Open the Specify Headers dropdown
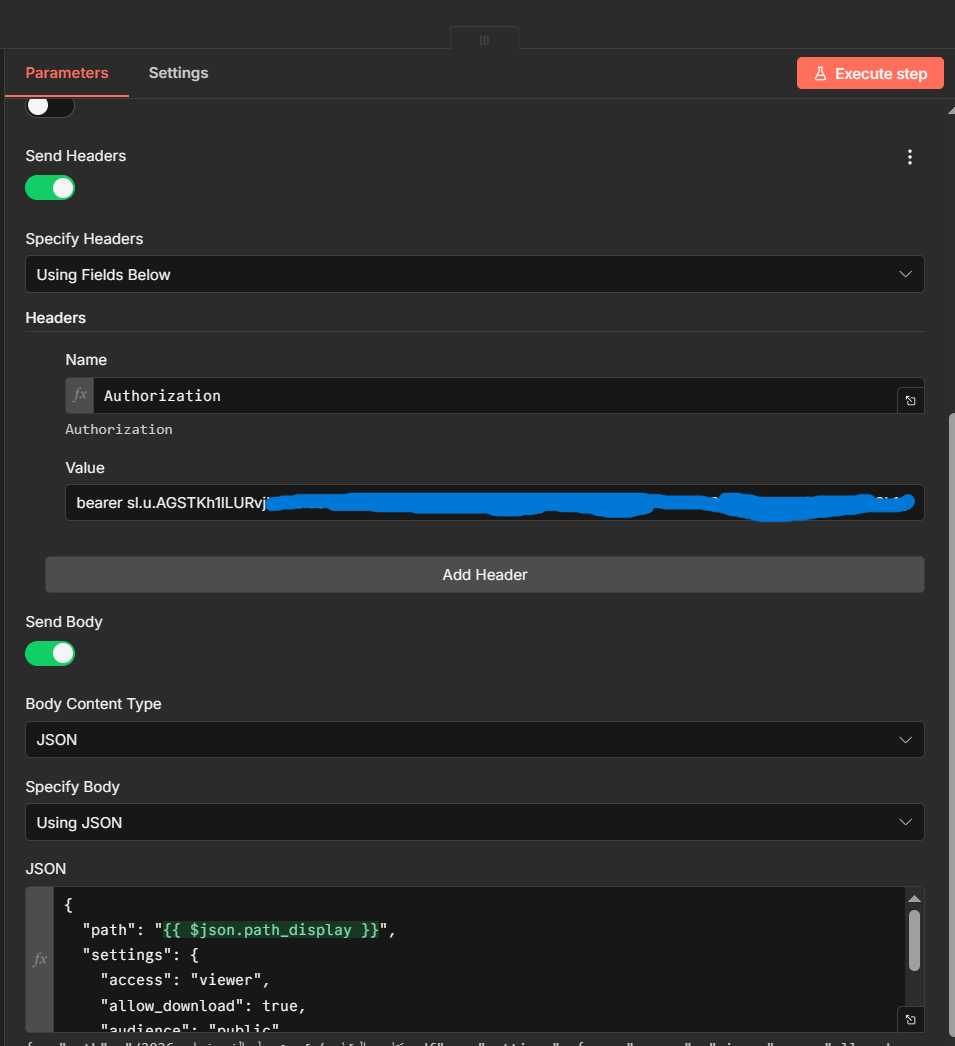The image size is (955, 1046). 474,274
